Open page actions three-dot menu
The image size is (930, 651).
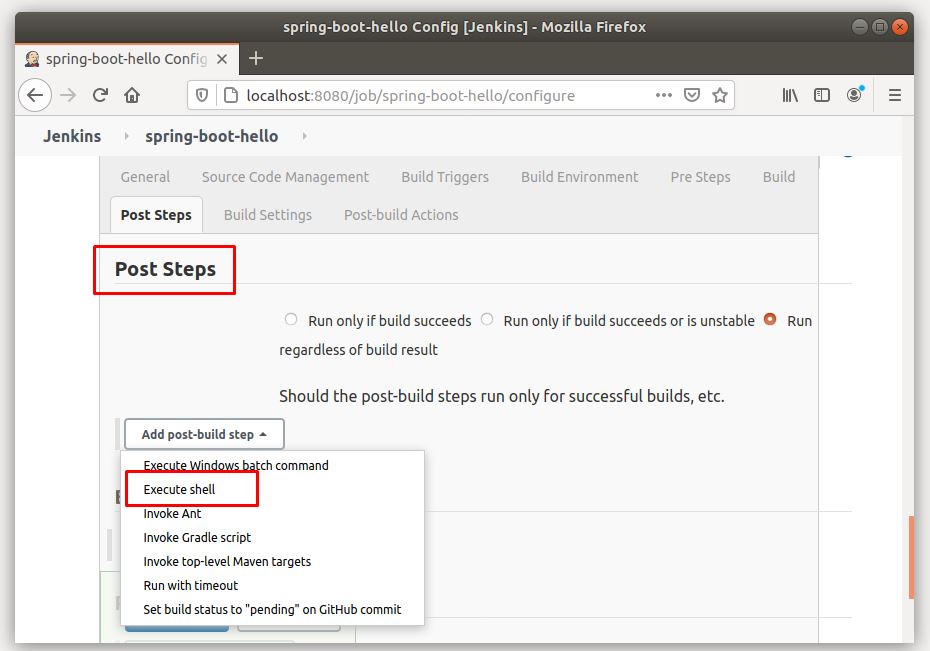664,95
